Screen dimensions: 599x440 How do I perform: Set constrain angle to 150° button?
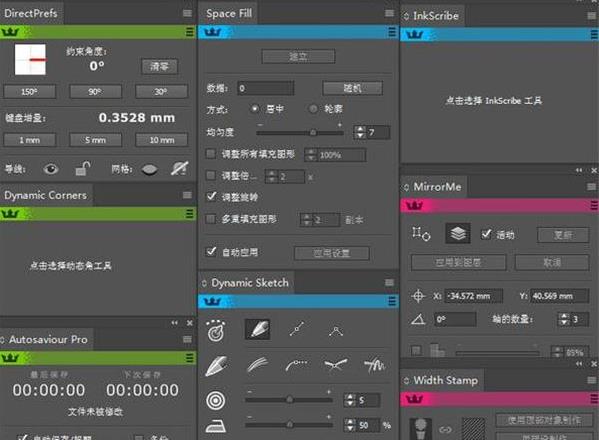(x=29, y=92)
